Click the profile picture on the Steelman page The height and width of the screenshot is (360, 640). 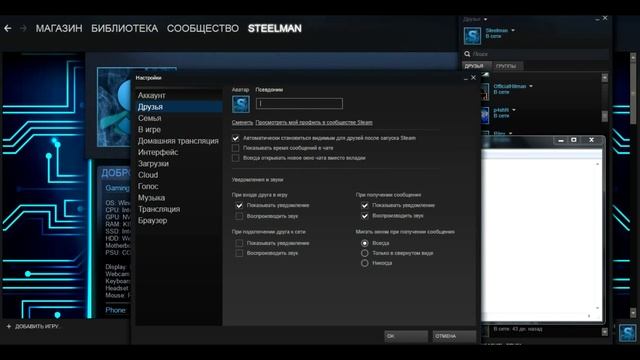[114, 107]
